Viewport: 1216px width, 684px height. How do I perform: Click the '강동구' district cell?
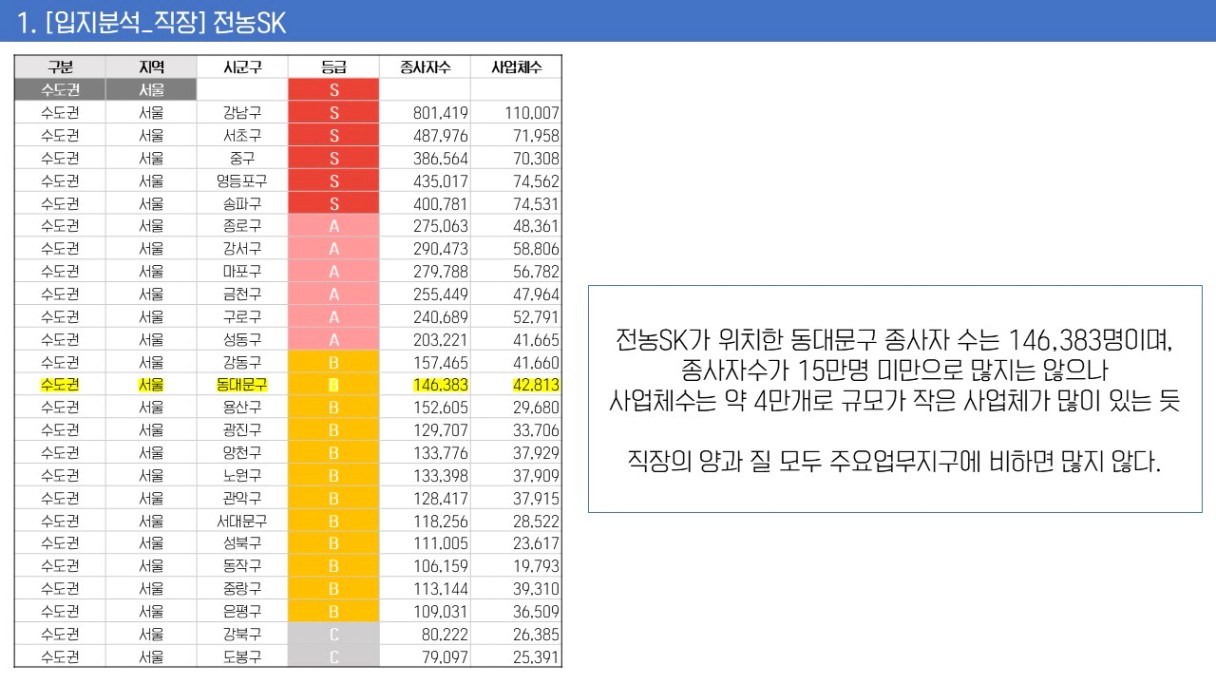point(242,362)
